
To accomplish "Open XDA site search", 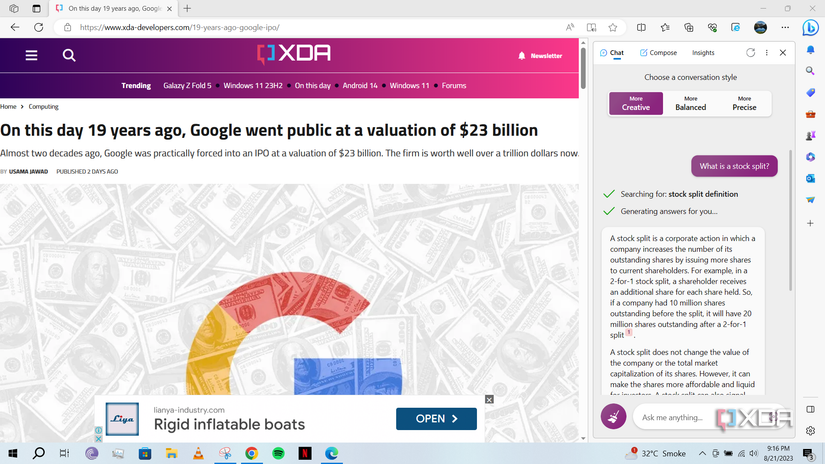I will tap(69, 55).
